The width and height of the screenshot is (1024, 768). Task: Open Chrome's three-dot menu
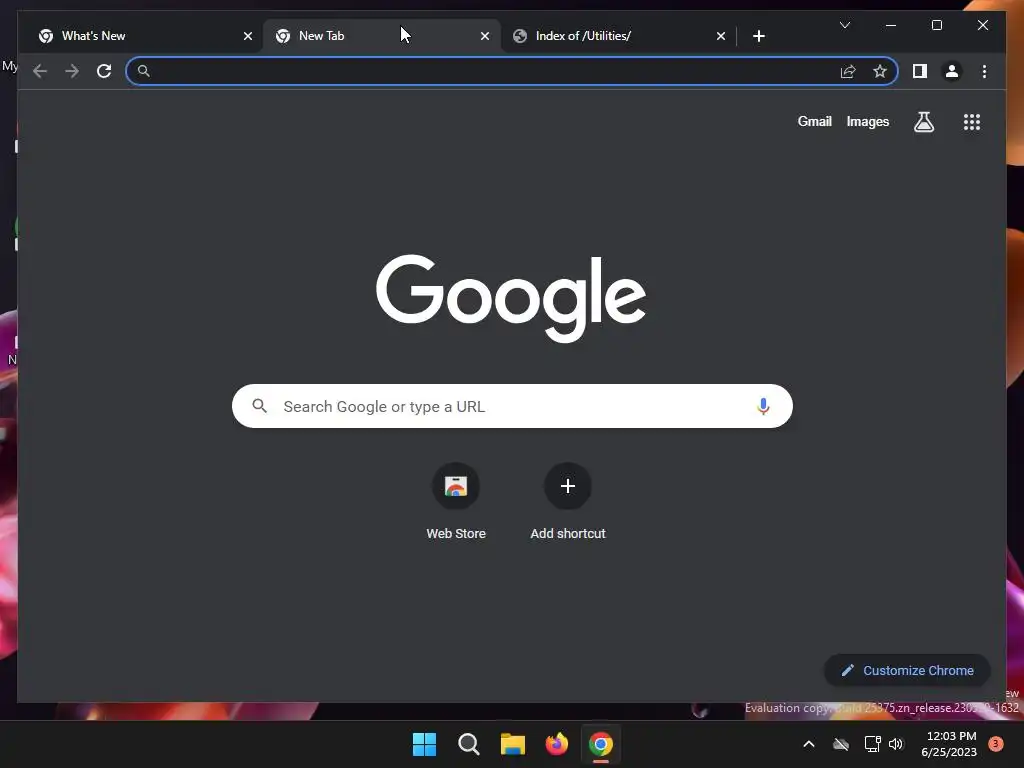pyautogui.click(x=984, y=71)
